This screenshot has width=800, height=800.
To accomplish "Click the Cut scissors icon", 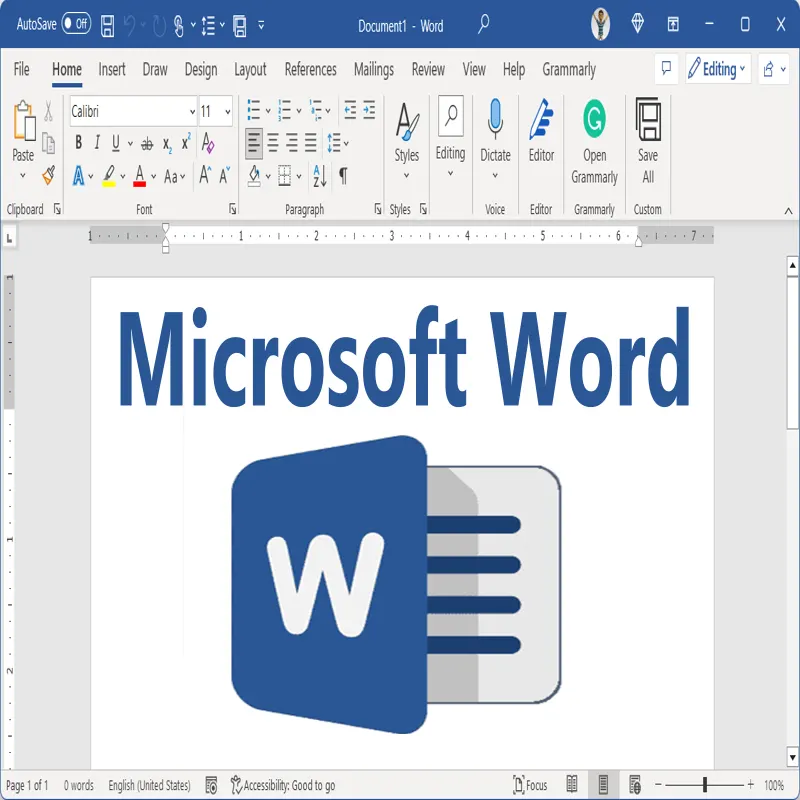I will click(x=48, y=111).
